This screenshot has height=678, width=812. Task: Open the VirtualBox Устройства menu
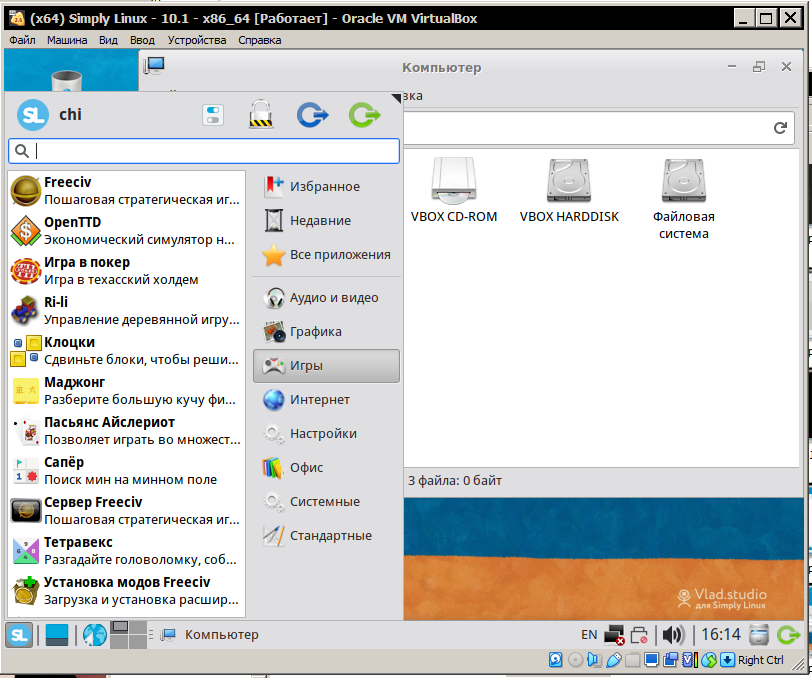197,40
